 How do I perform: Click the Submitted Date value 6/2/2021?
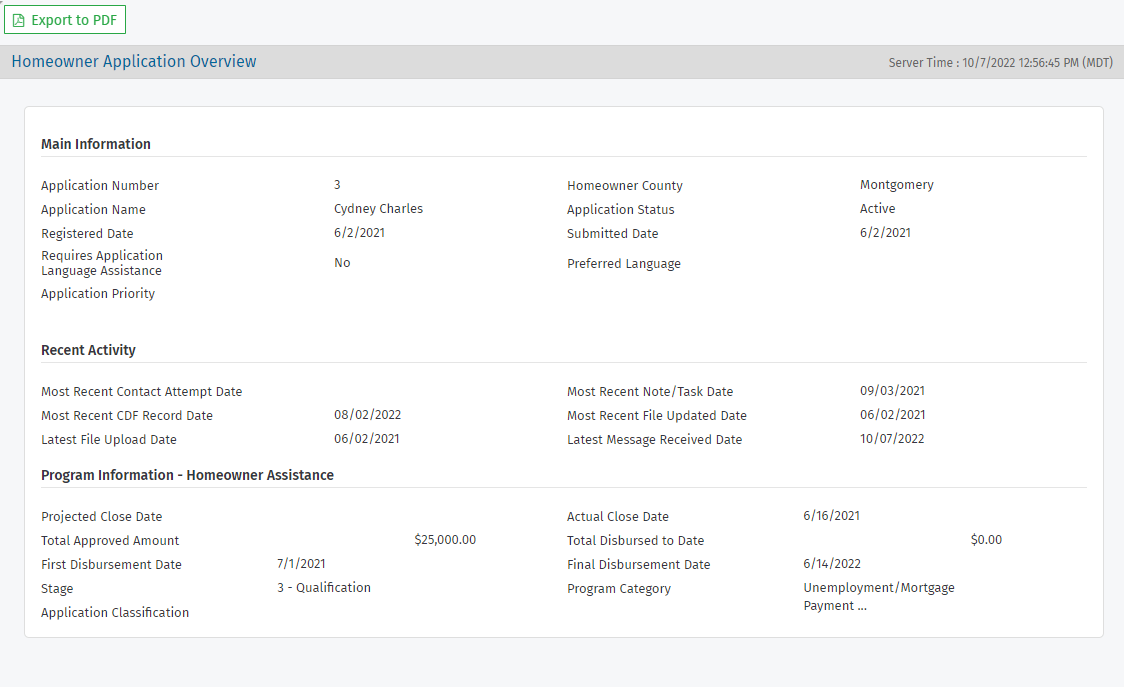coord(885,233)
